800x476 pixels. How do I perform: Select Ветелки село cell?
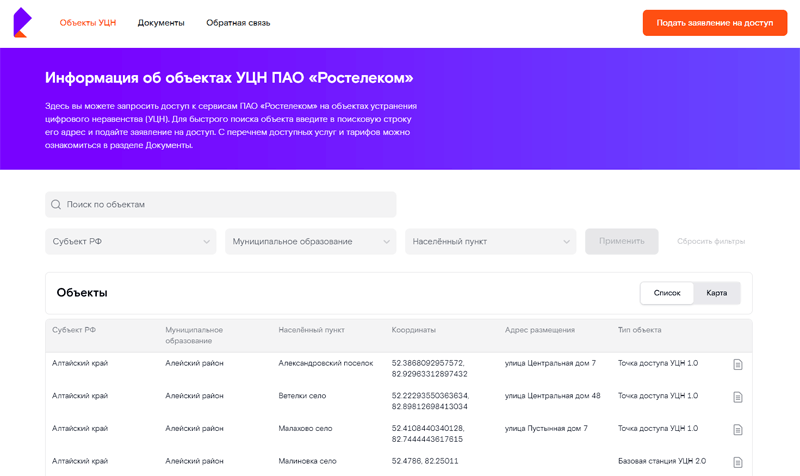click(x=302, y=396)
